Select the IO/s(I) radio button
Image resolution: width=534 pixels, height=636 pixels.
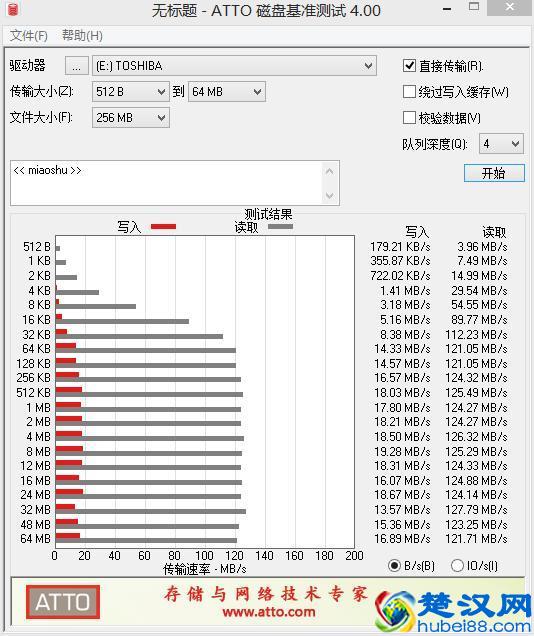(x=457, y=565)
